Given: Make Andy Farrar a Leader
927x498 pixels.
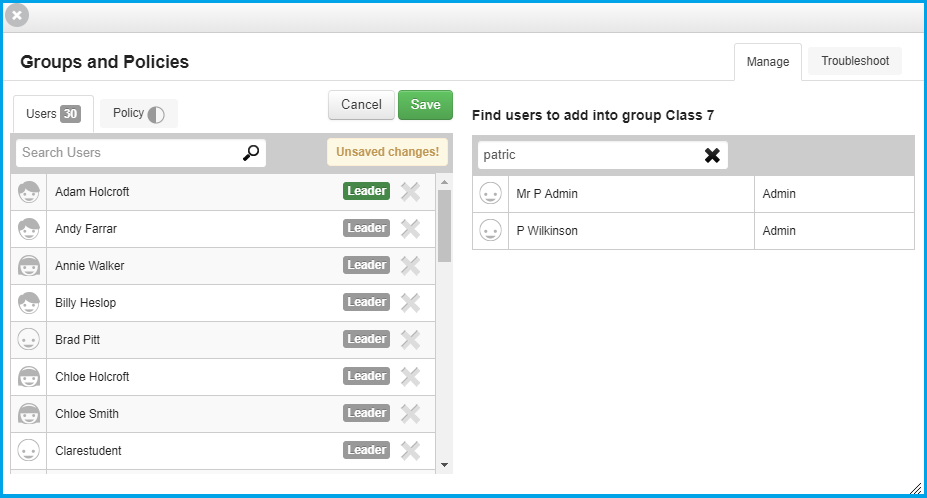Looking at the screenshot, I should click(x=367, y=228).
